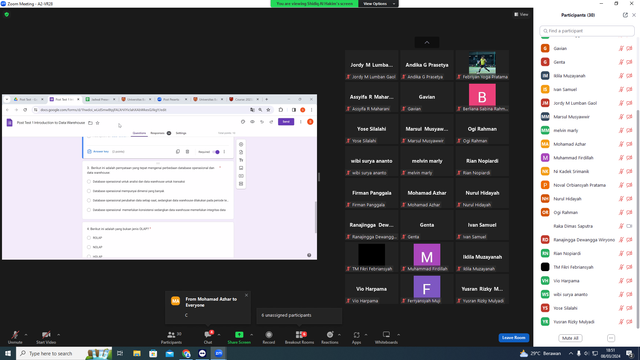This screenshot has width=640, height=360.
Task: Star the Post Test form title
Action: click(x=98, y=122)
